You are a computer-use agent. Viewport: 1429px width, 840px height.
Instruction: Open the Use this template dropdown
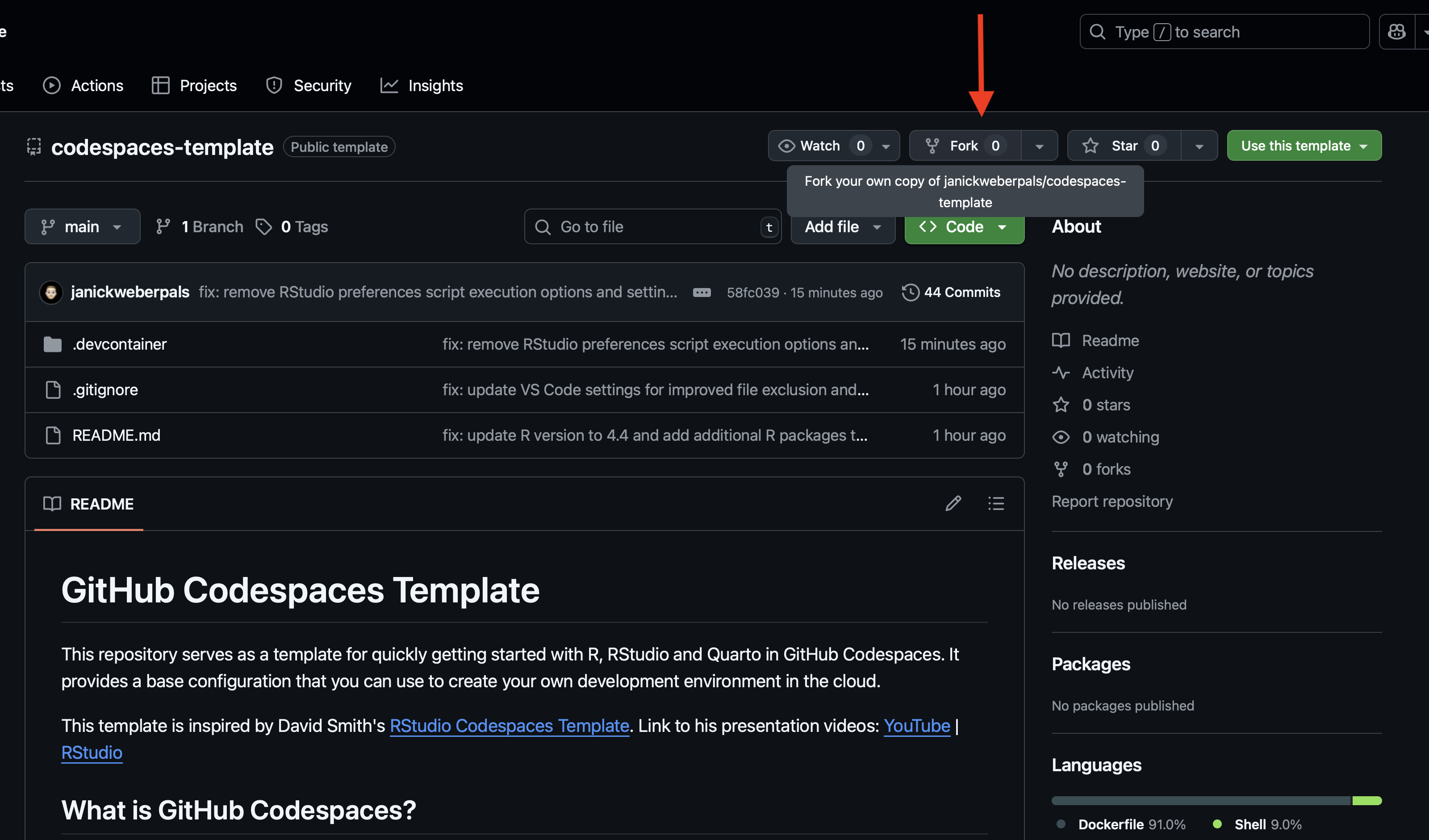(x=1304, y=146)
